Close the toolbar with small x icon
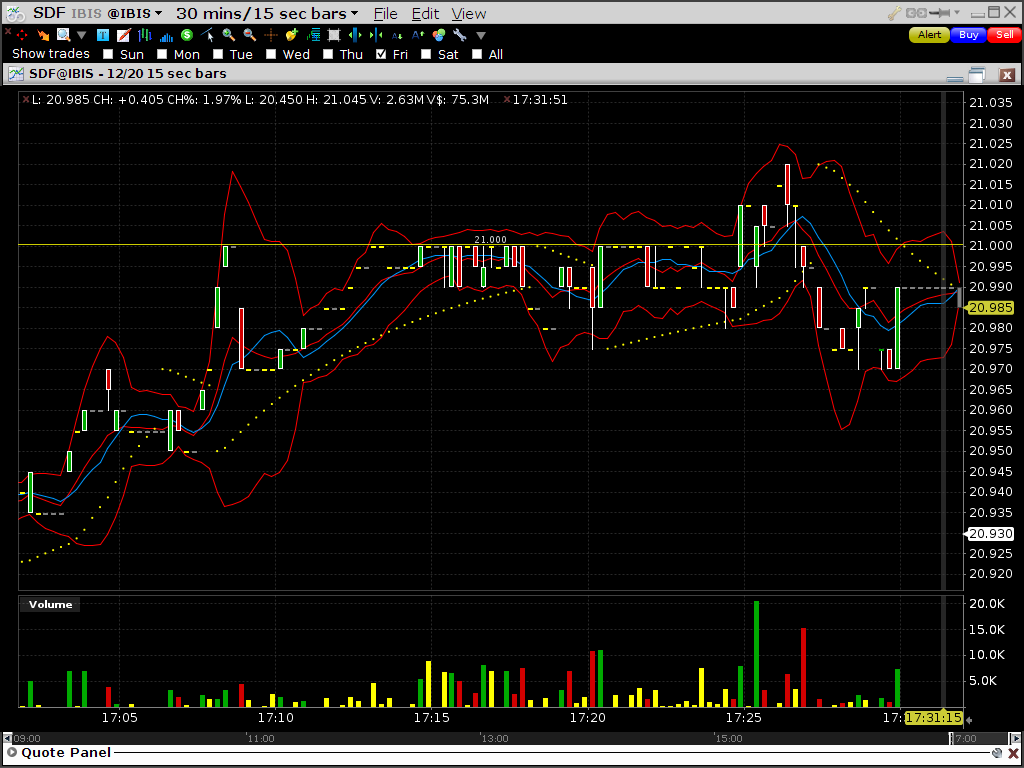1024x768 pixels. (x=8, y=31)
